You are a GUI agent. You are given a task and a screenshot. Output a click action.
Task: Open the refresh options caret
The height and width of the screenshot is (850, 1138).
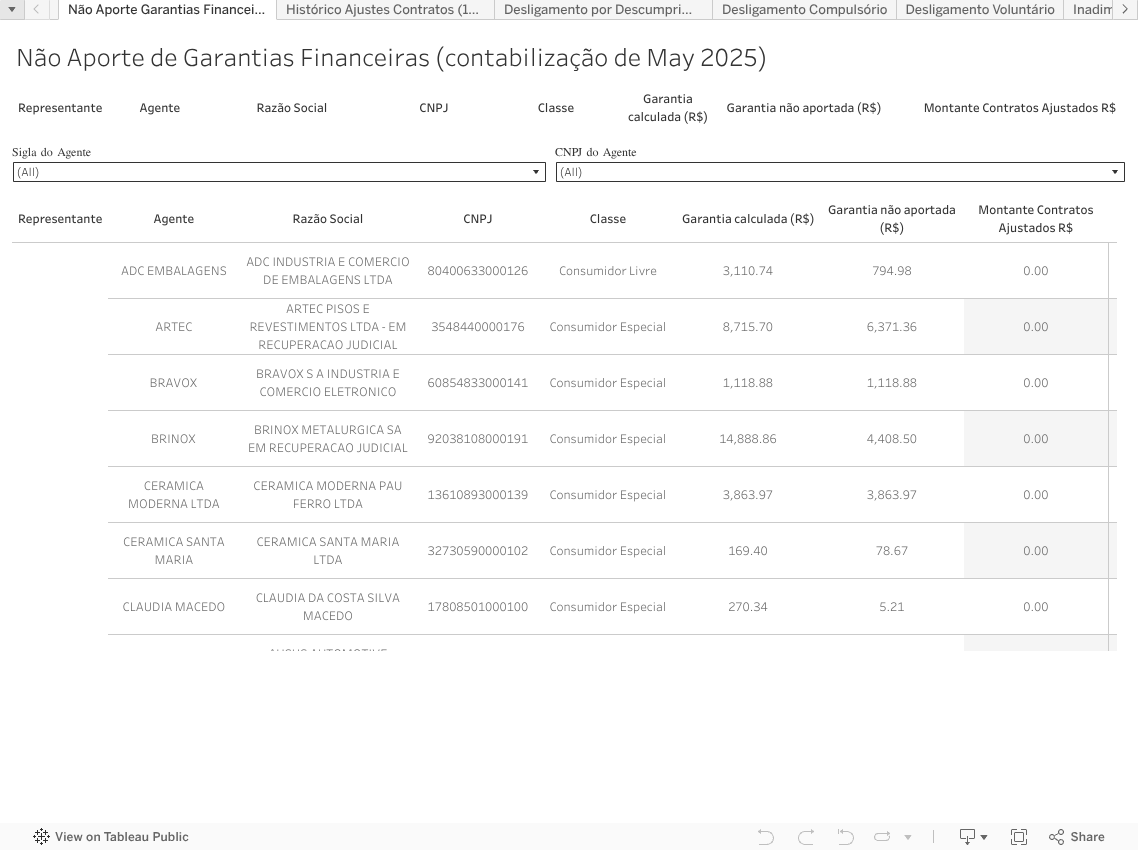coord(907,838)
